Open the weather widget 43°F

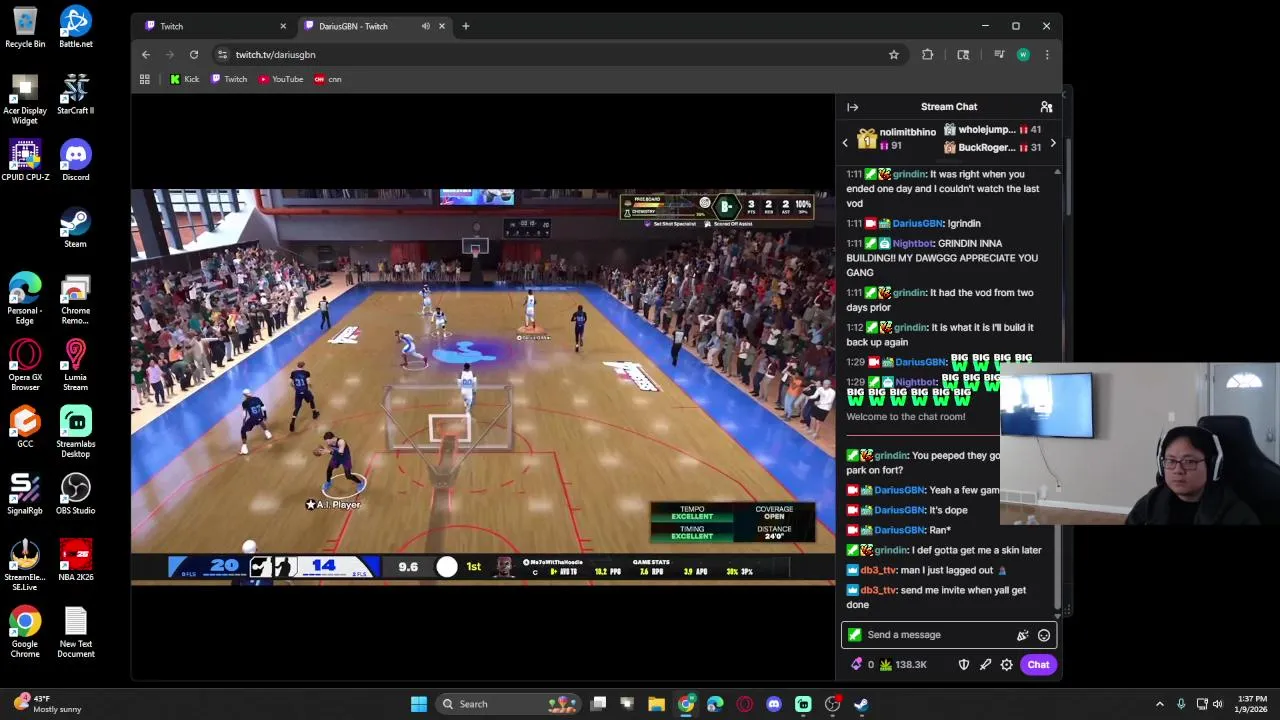(48, 704)
